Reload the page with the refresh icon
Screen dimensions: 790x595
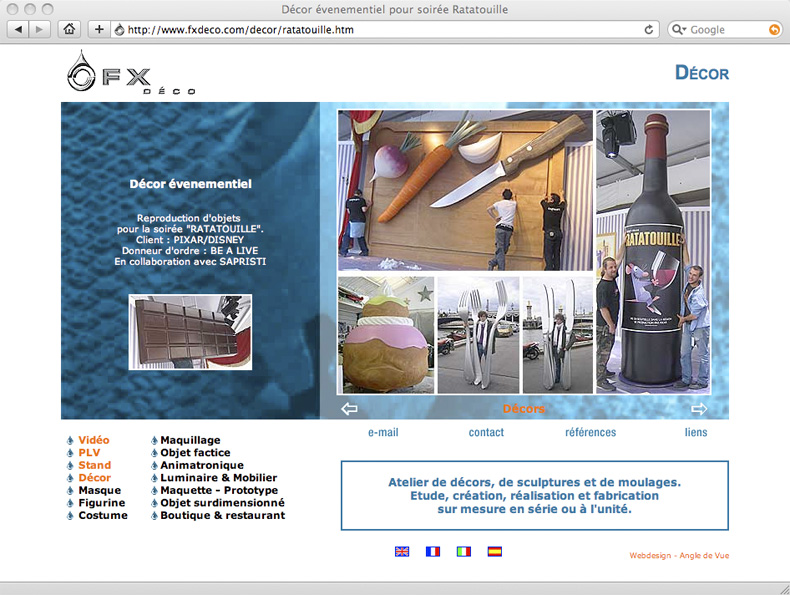[649, 30]
